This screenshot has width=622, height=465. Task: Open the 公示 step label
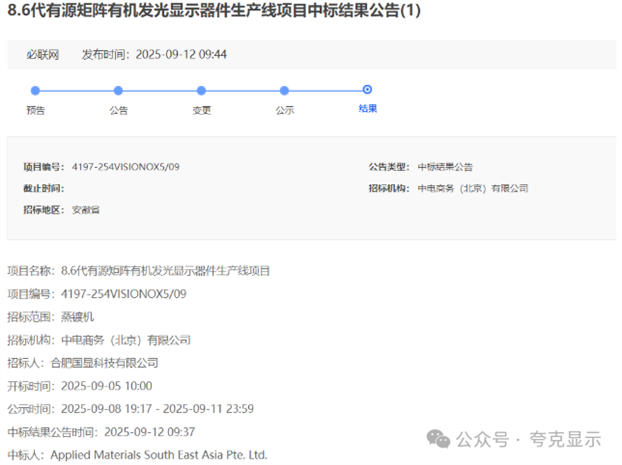284,110
